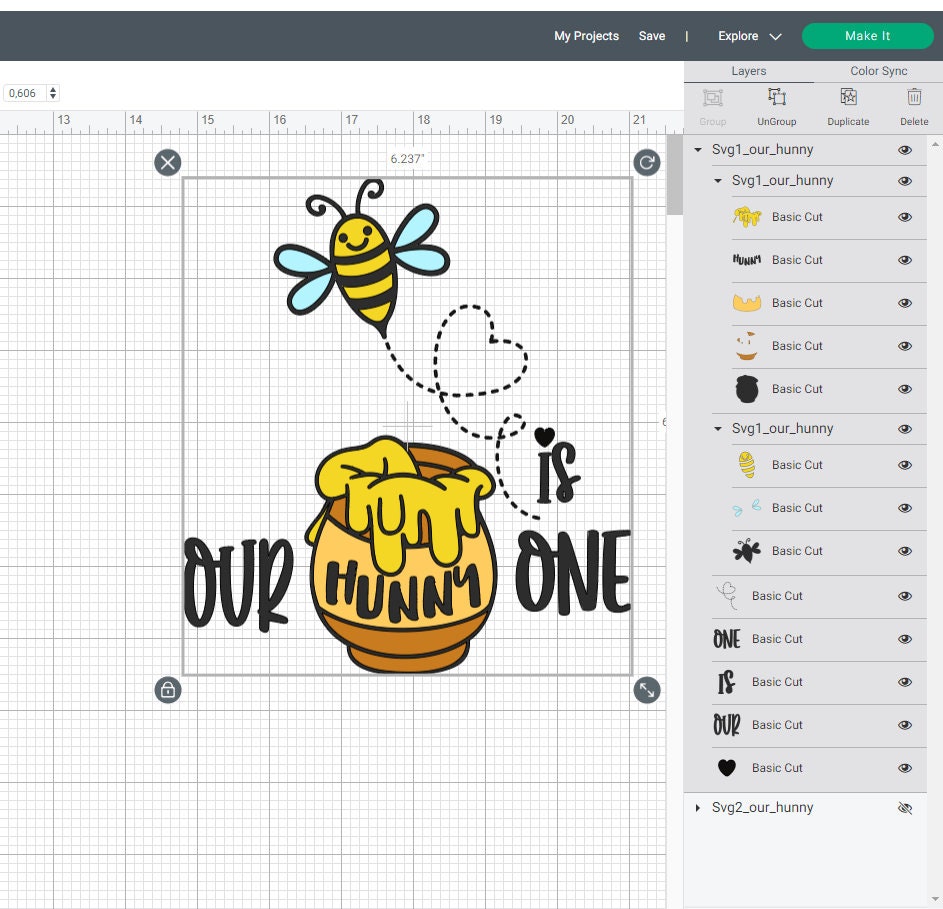Click the rotate handle on the selection box

point(647,163)
